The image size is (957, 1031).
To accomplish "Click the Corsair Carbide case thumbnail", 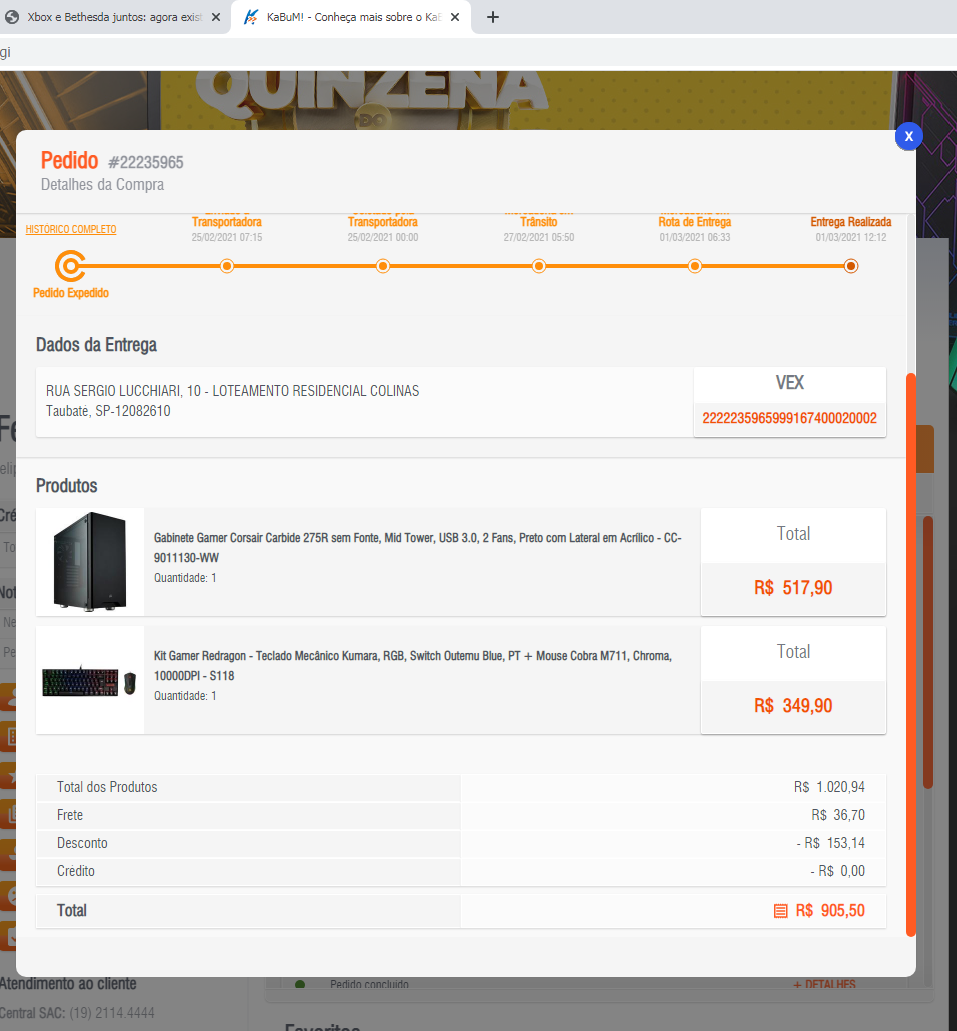I will 90,562.
